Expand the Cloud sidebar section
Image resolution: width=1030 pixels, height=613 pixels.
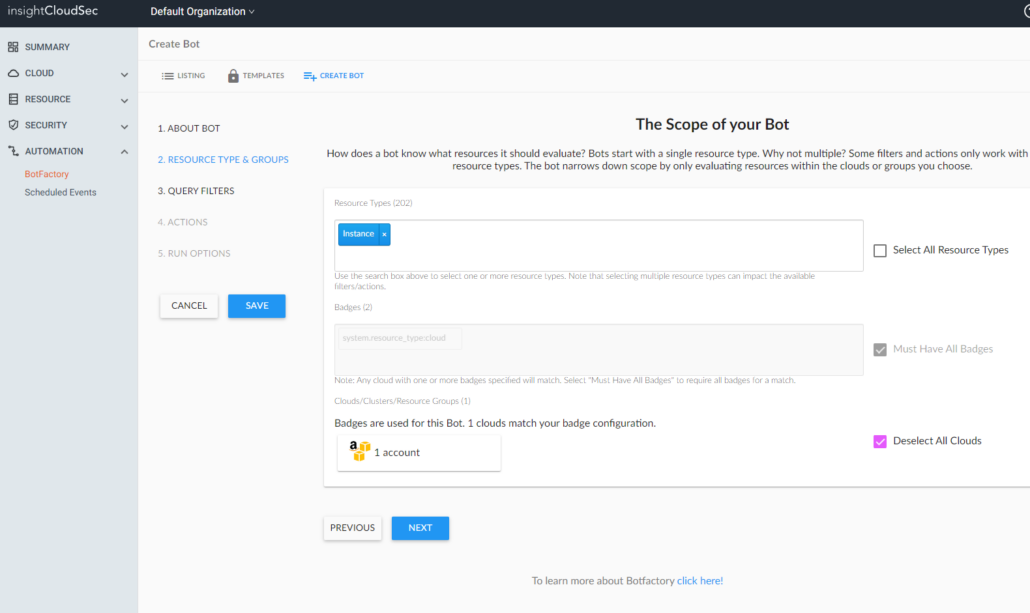[124, 72]
